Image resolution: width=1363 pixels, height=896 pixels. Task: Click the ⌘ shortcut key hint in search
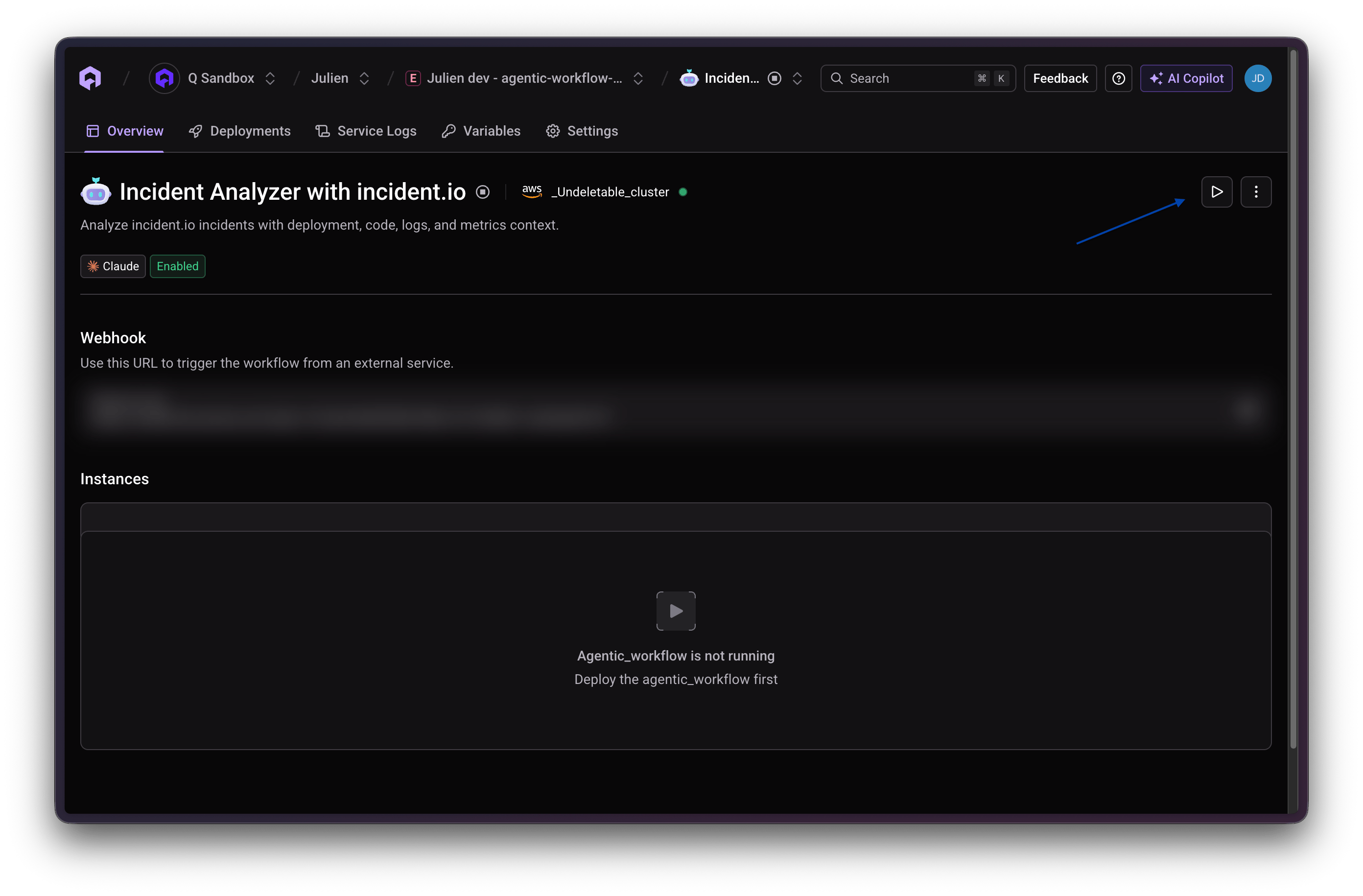(982, 78)
